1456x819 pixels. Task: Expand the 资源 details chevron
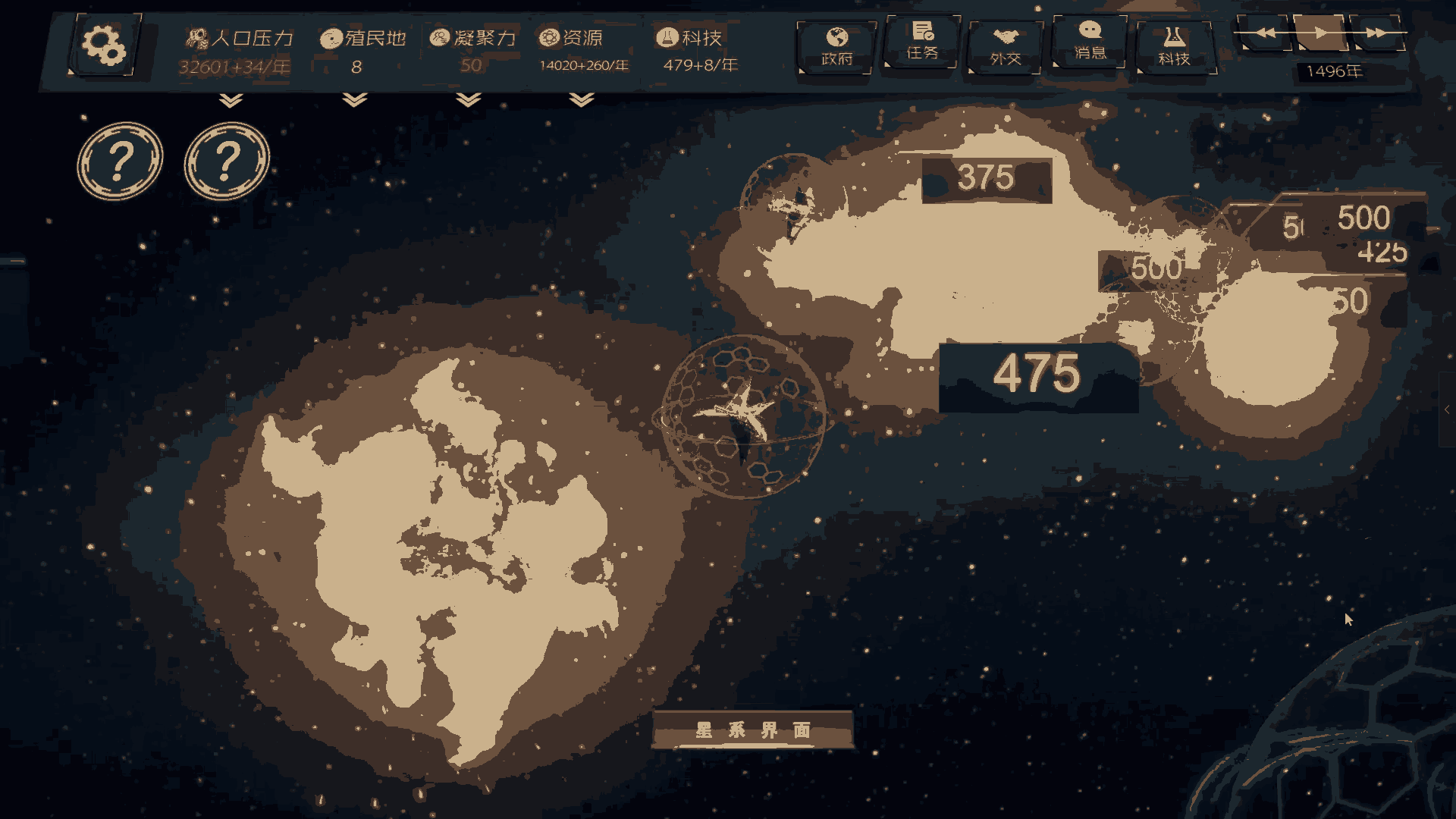582,100
